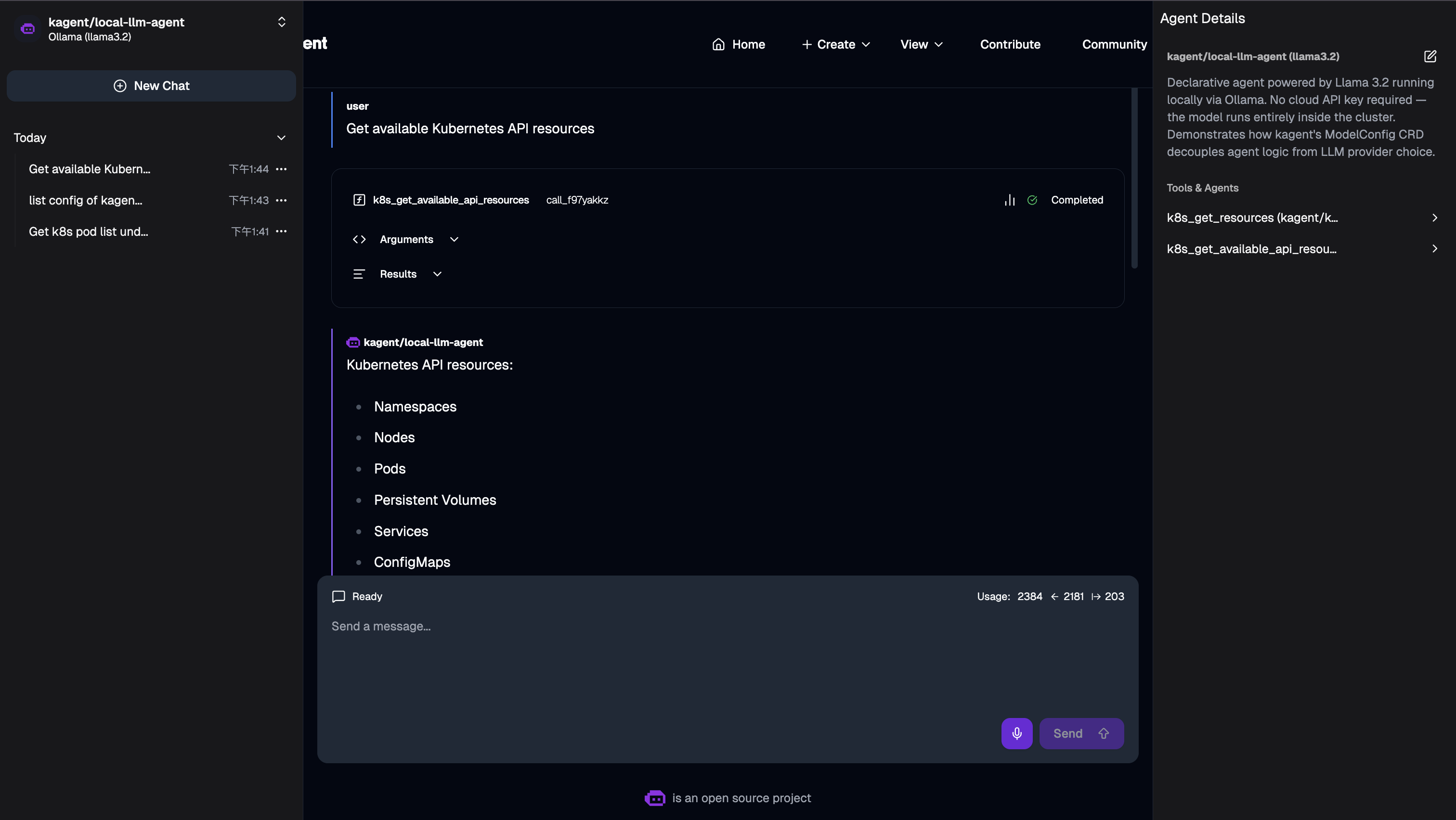Click the chat bubble Ready status icon
1456x820 pixels.
338,597
